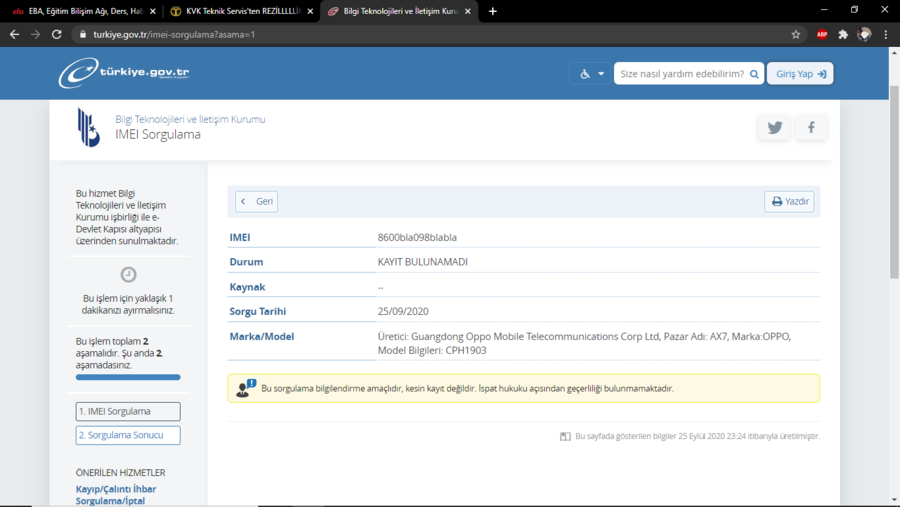Click the page timestamp document icon
Screen dimensions: 900x507
[565, 436]
